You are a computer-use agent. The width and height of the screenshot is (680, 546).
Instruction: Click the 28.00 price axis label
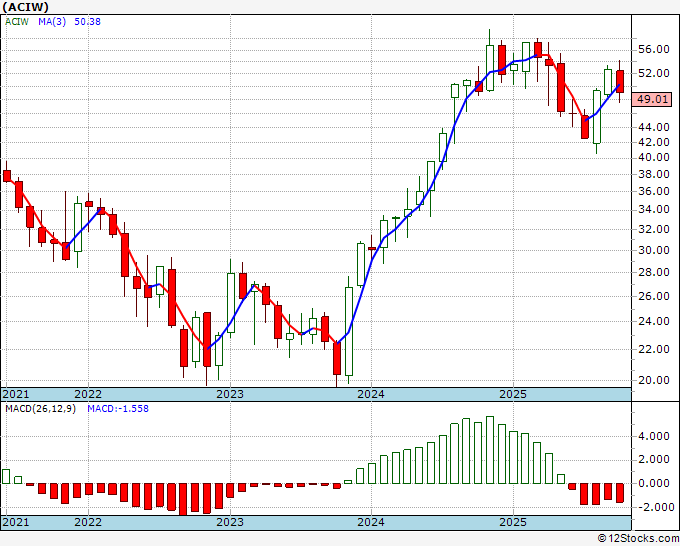654,272
